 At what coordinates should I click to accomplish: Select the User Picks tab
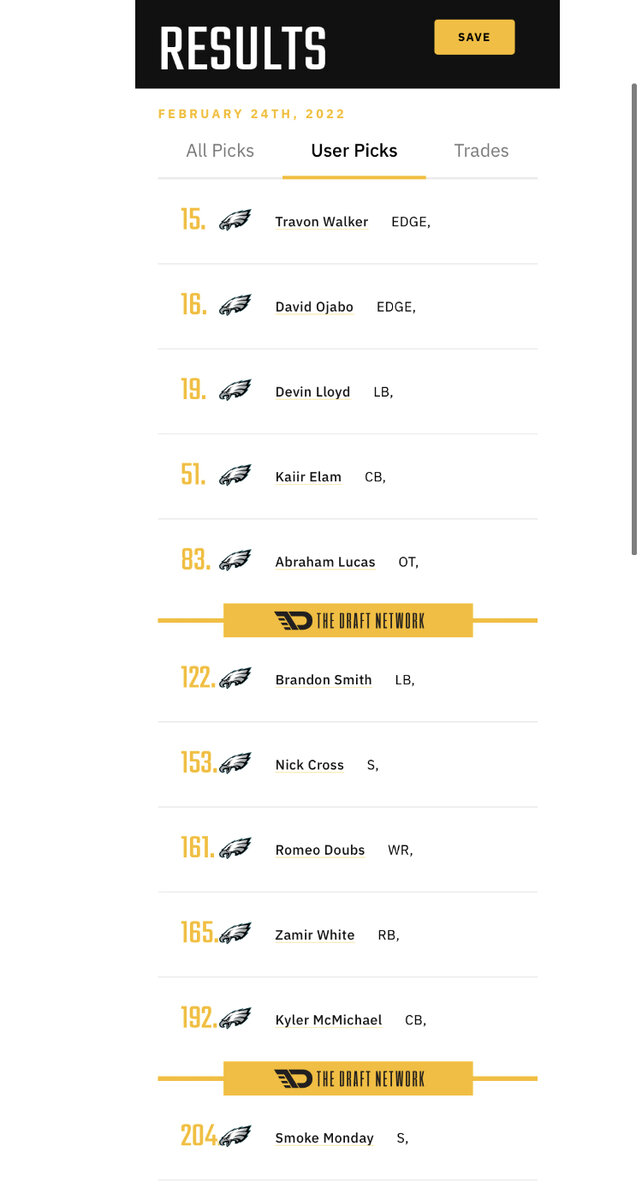[x=354, y=151]
